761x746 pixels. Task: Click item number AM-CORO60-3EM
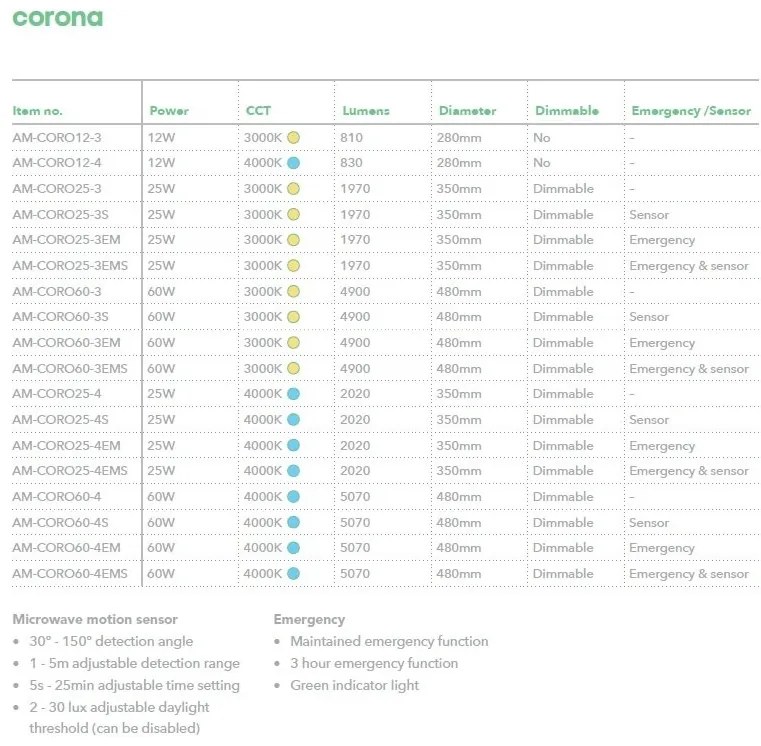click(x=66, y=342)
